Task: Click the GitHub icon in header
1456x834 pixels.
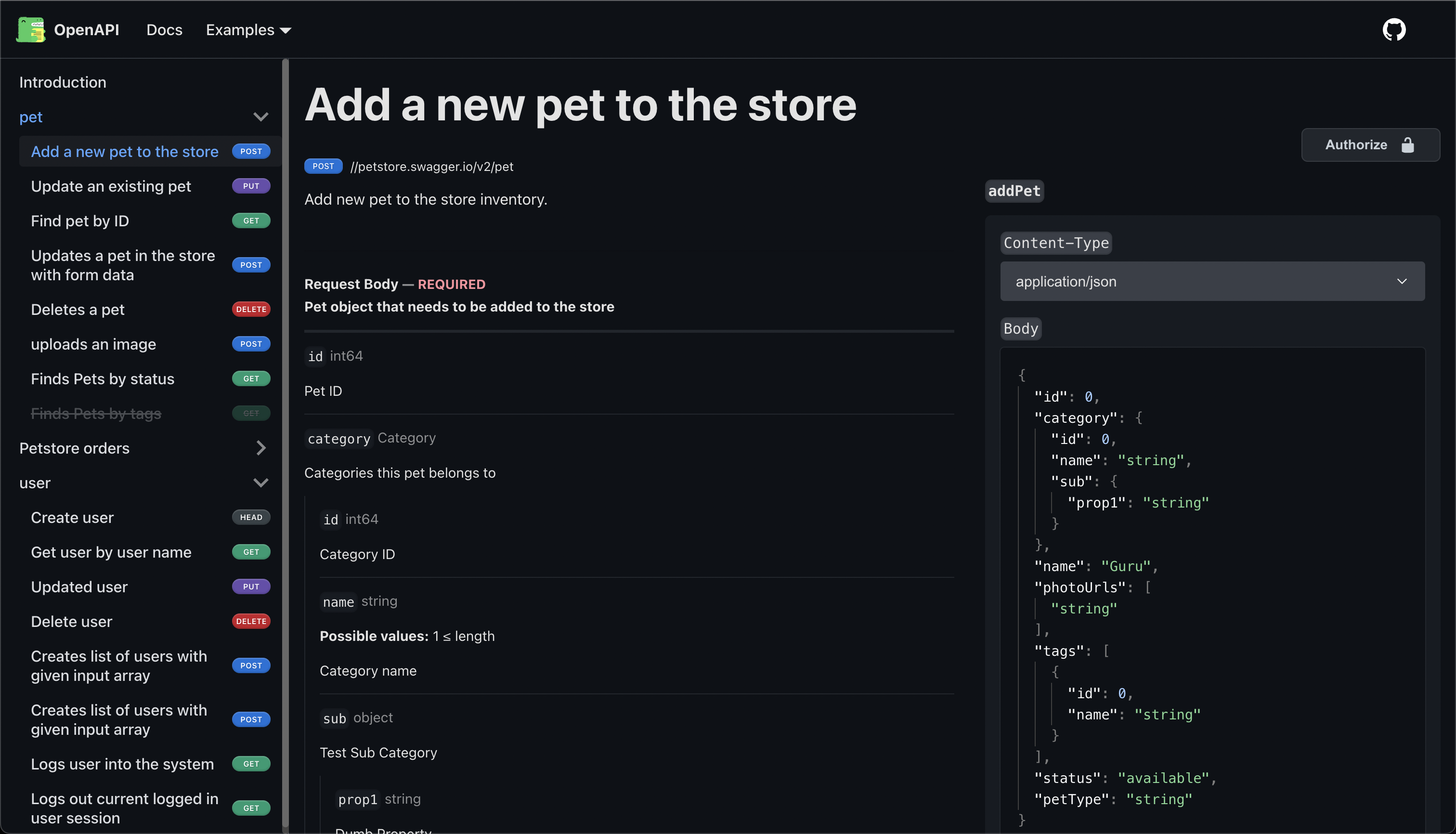Action: pos(1393,30)
